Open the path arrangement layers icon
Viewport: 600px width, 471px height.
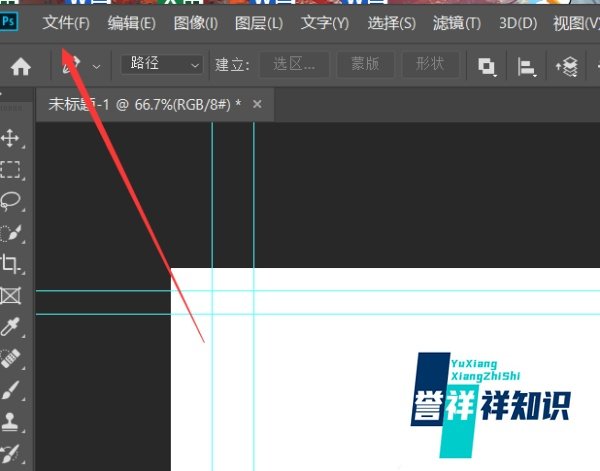[x=567, y=67]
